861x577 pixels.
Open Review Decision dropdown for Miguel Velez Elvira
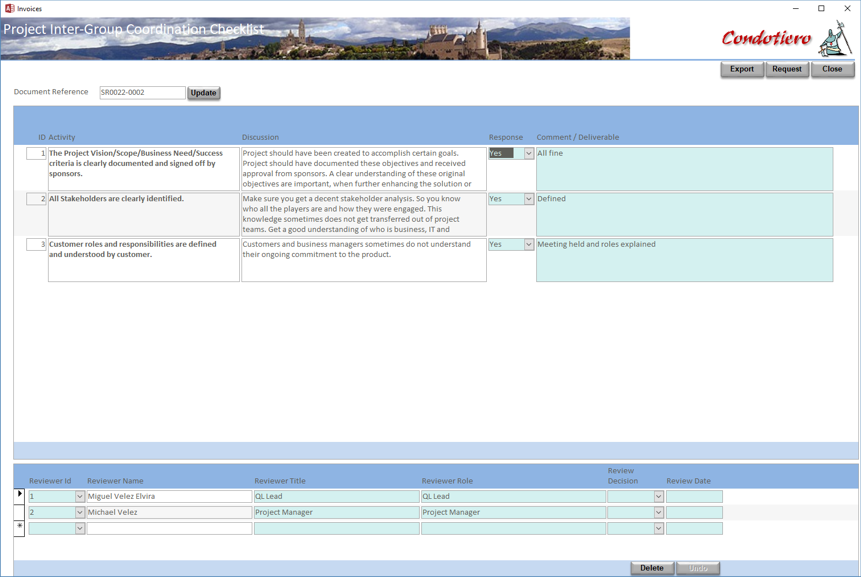(659, 496)
